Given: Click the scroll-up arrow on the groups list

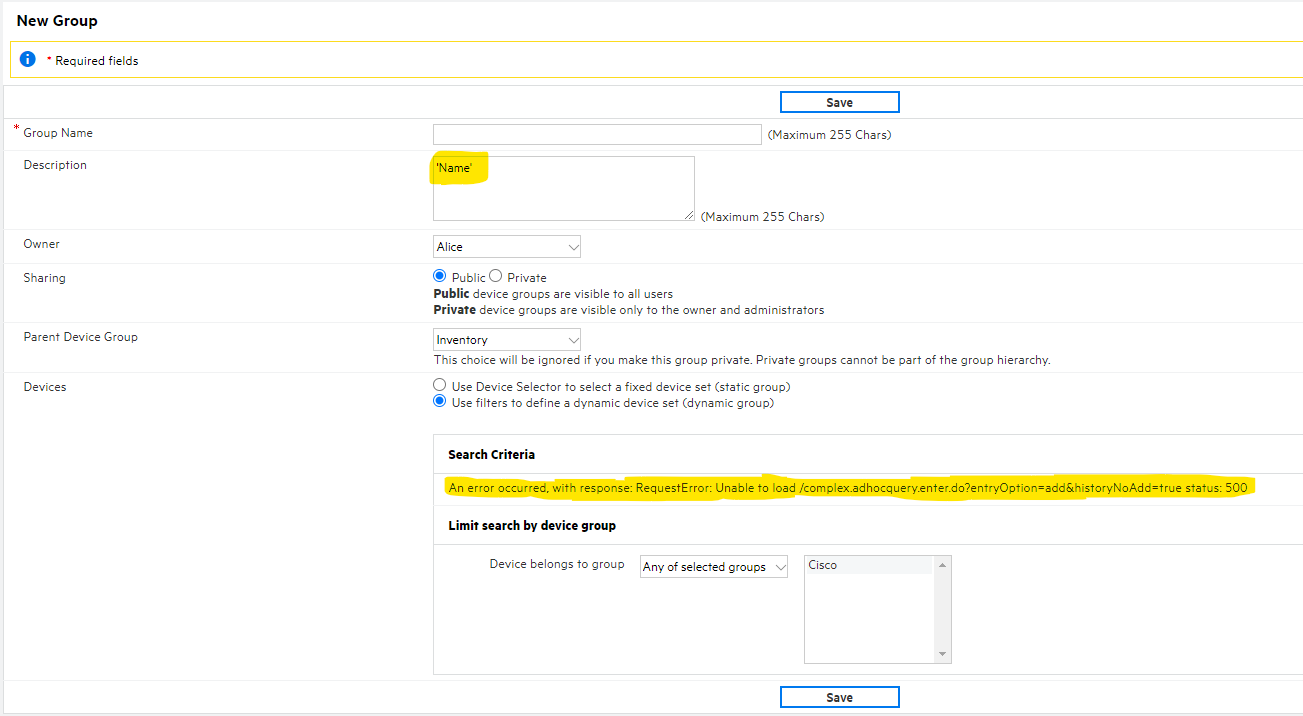Looking at the screenshot, I should pos(941,563).
